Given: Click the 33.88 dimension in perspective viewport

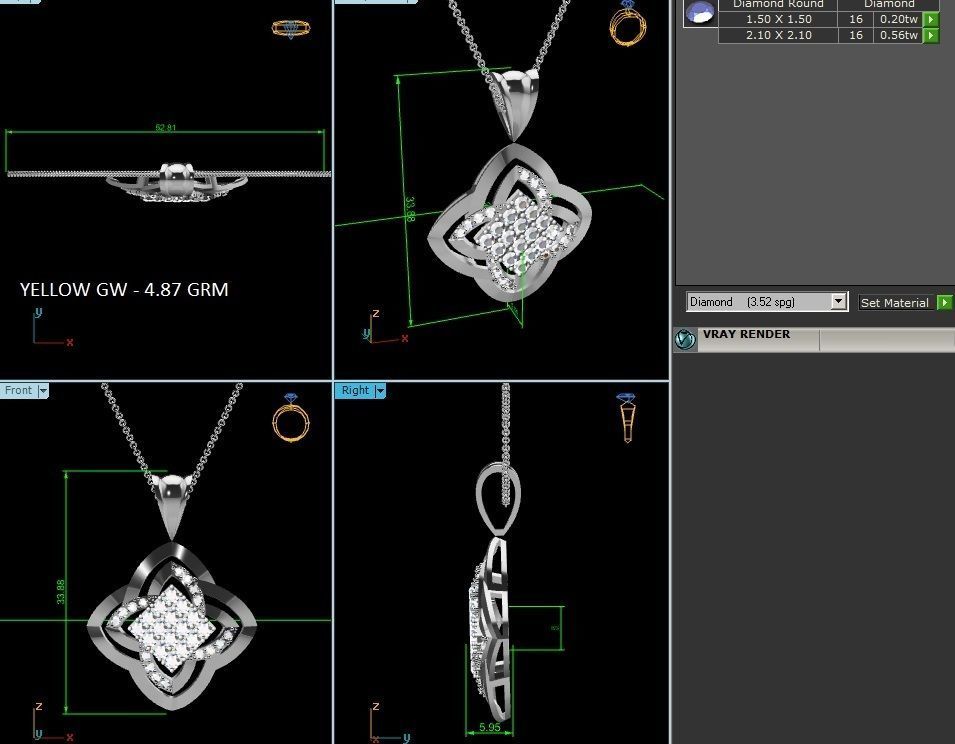Looking at the screenshot, I should (x=410, y=209).
